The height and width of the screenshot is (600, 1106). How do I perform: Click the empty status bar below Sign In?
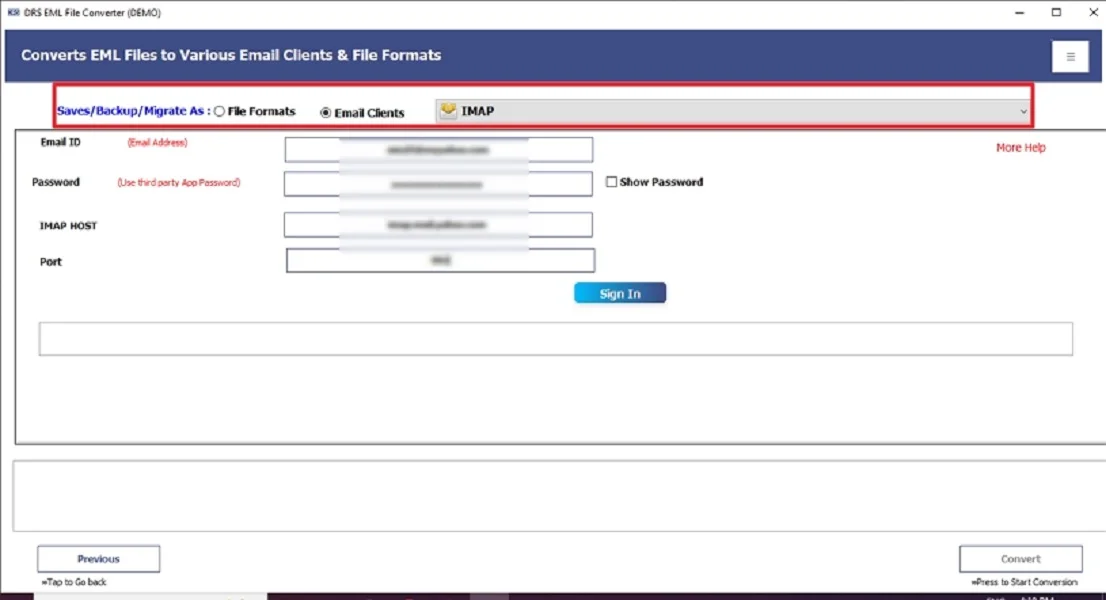555,338
